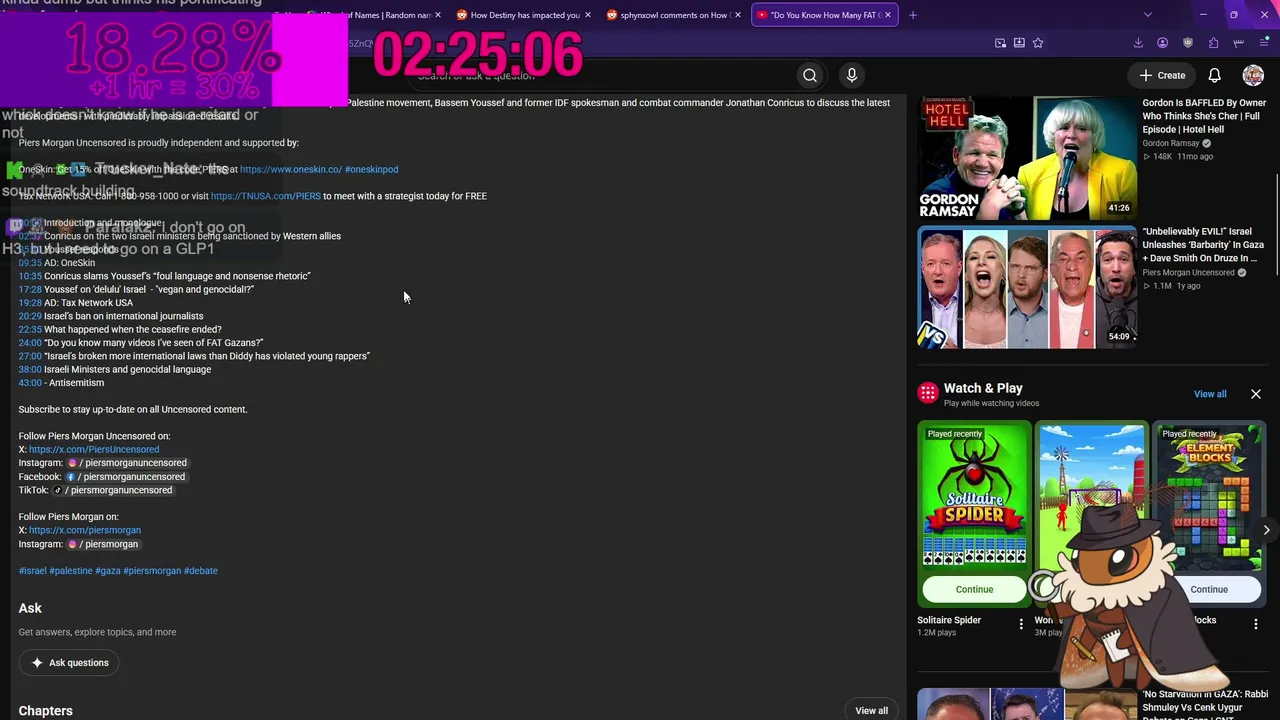Jump to 20:29 ban on international journalists
Viewport: 1280px width, 720px height.
click(30, 316)
